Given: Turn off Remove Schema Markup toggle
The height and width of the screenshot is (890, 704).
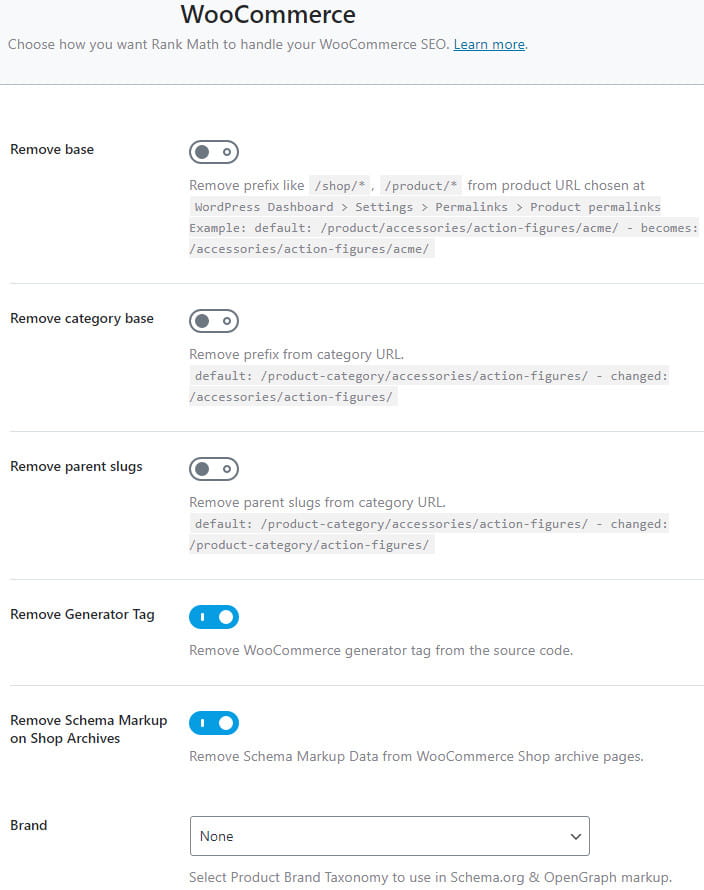Looking at the screenshot, I should click(214, 722).
